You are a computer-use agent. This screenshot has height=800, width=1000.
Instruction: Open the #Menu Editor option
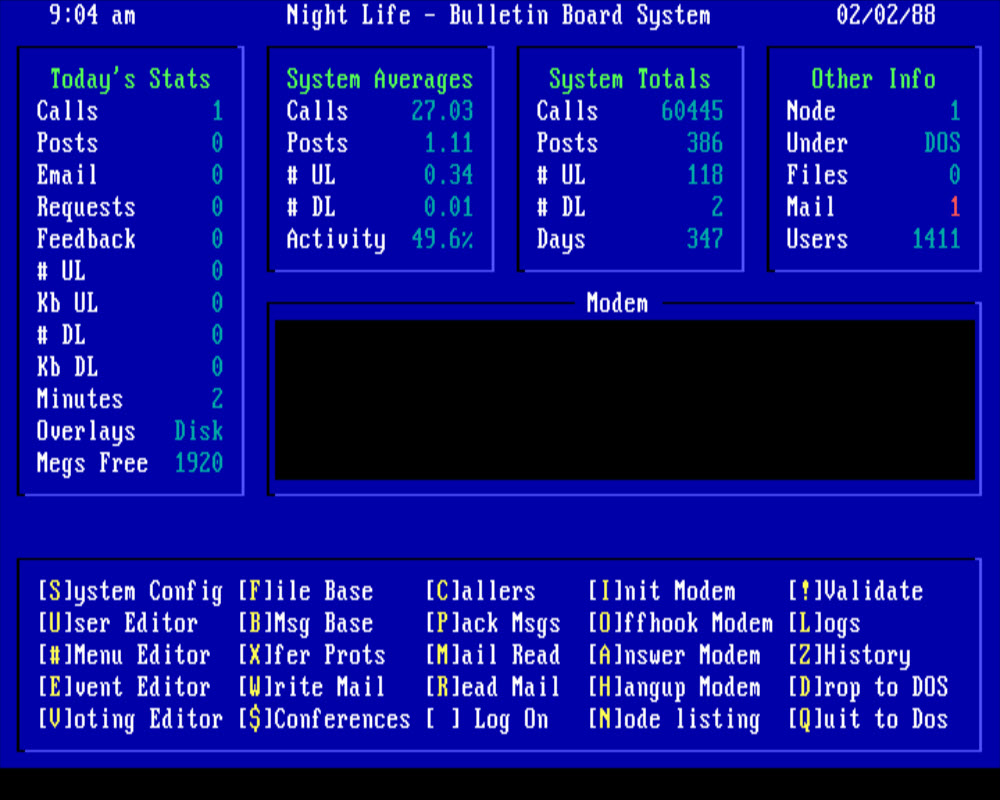(124, 655)
